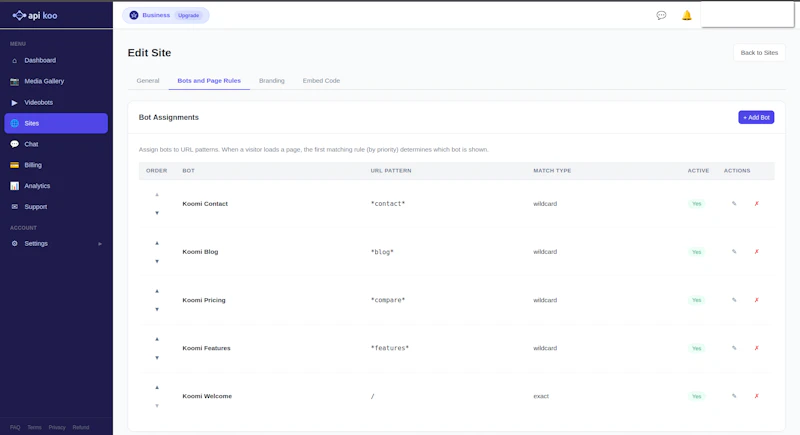Open the notifications bell
This screenshot has width=800, height=435.
[687, 15]
